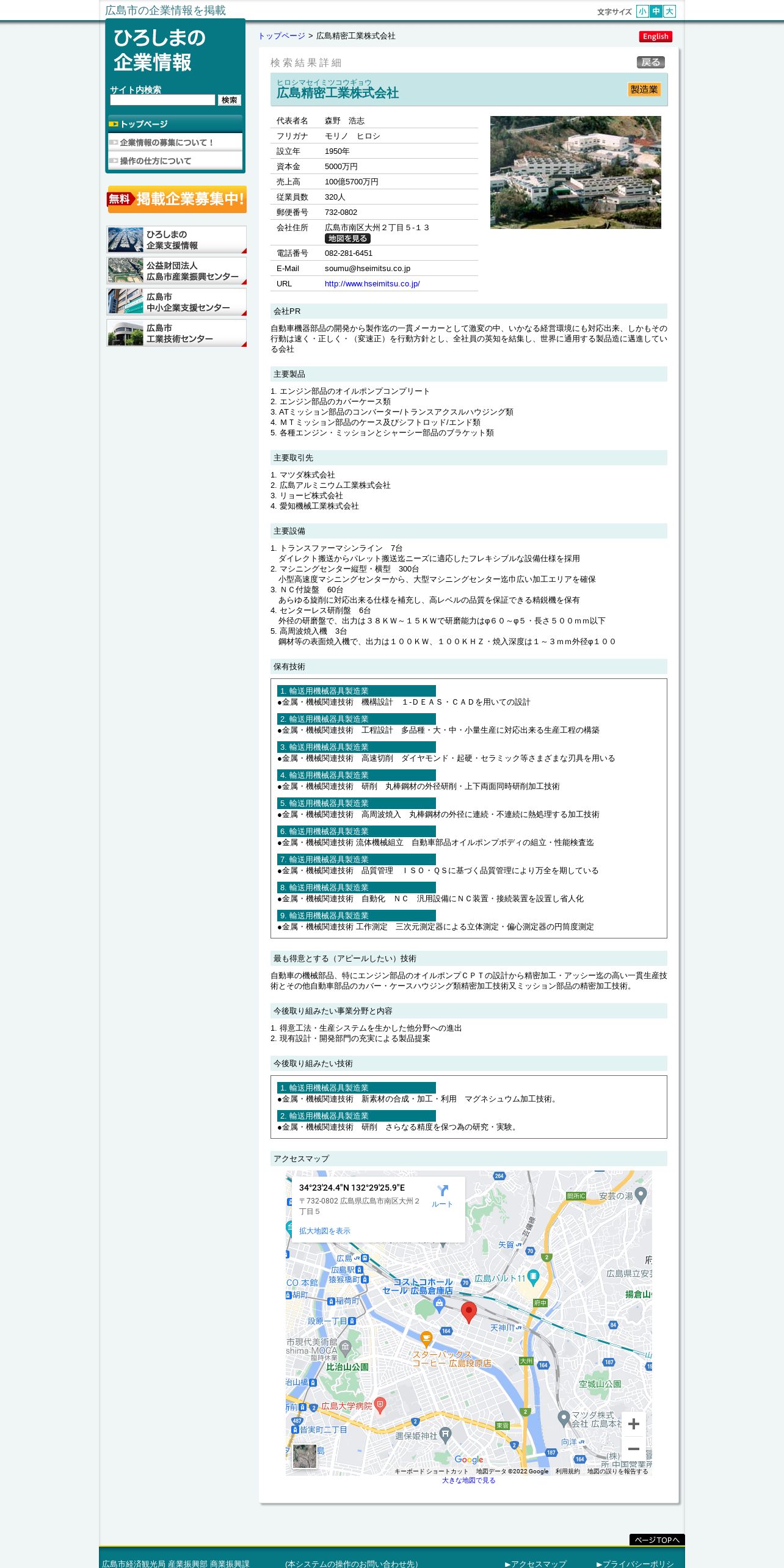Zoom in on the map with plus
Image resolution: width=784 pixels, height=1568 pixels.
[x=633, y=1424]
